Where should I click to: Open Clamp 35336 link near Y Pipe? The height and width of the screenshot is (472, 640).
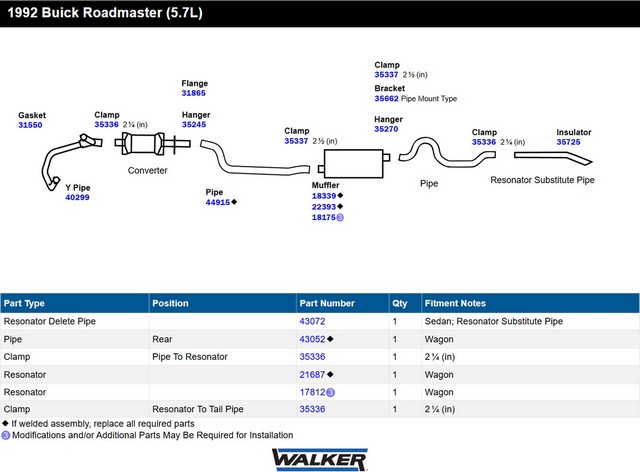107,125
